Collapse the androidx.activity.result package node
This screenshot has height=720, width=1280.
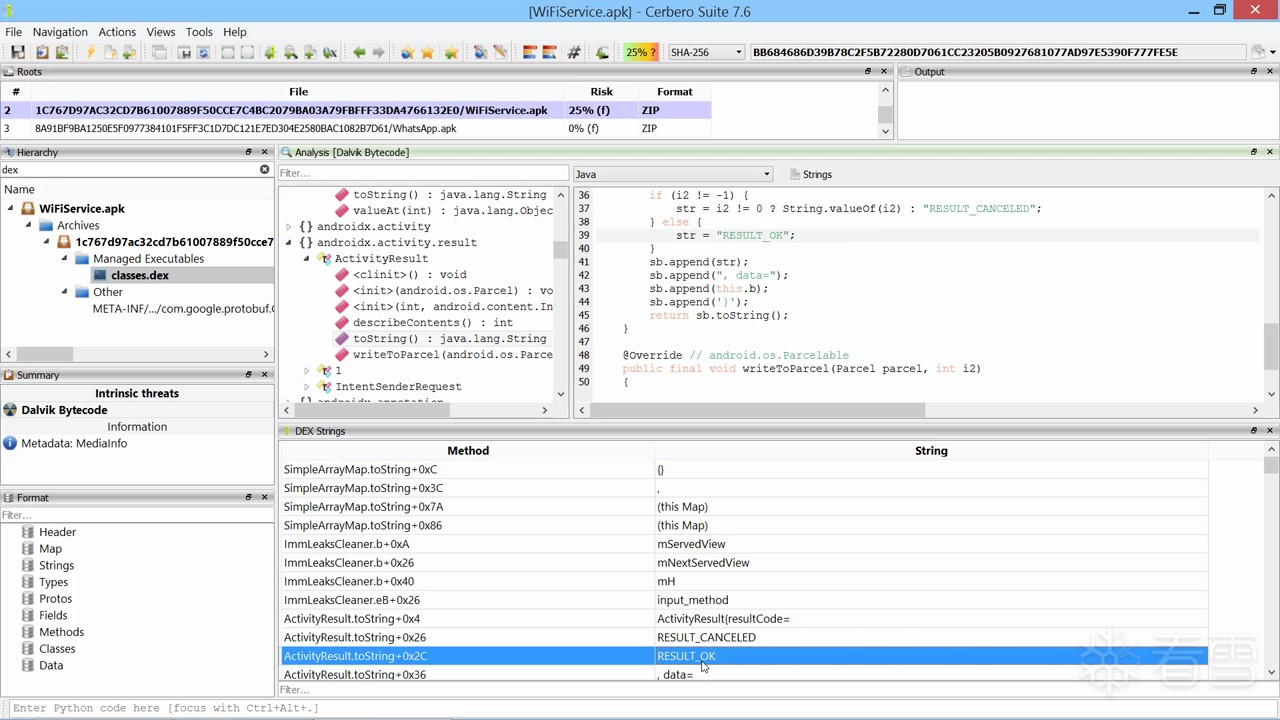289,243
